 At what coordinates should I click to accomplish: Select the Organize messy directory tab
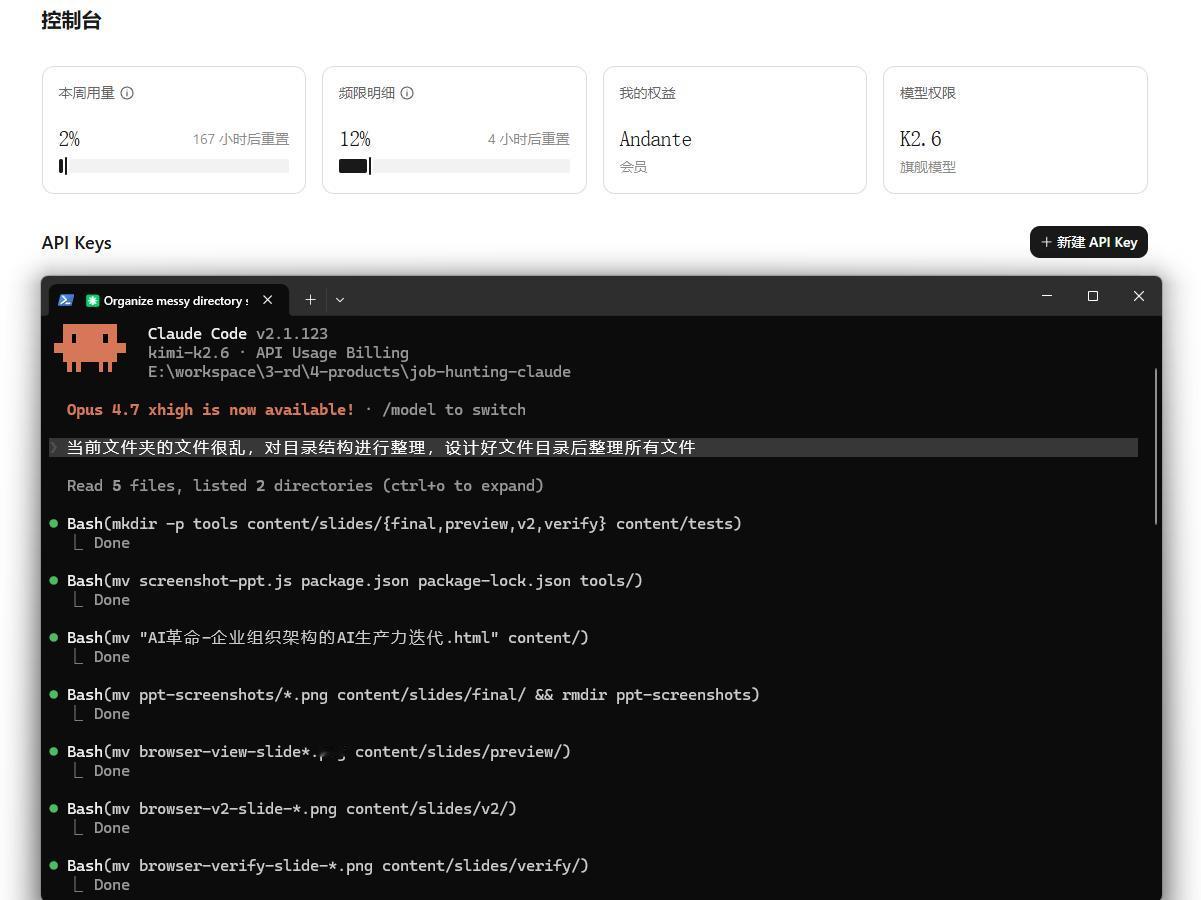(x=169, y=300)
